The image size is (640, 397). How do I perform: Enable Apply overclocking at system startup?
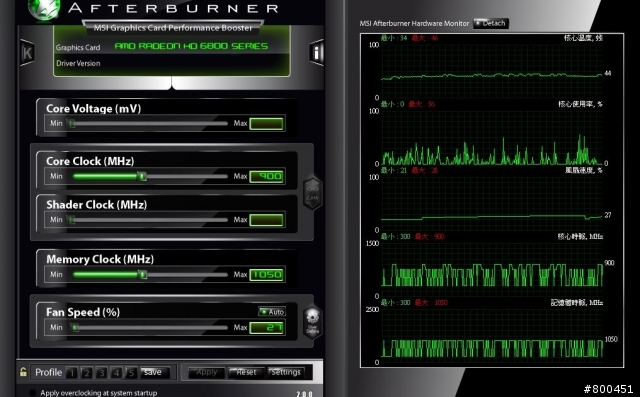pos(33,393)
